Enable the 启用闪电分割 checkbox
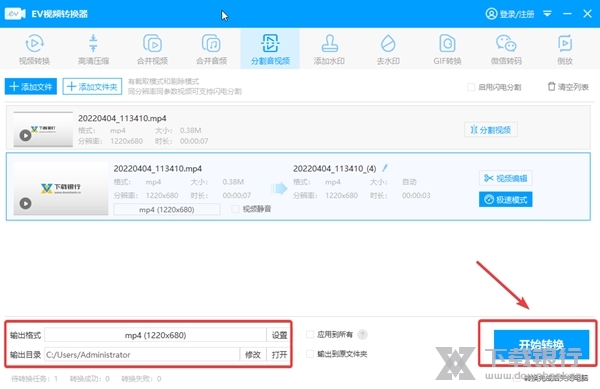 point(471,87)
